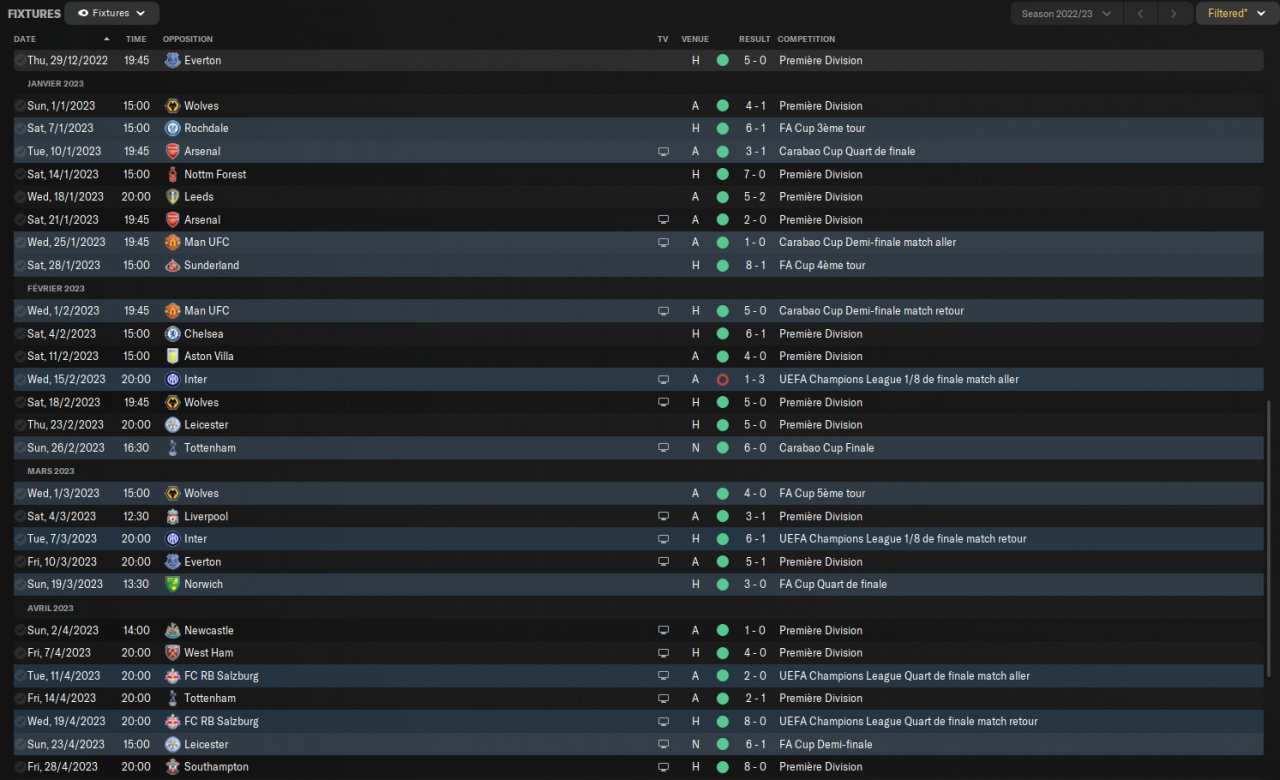Click the 'FA Cup Demi-finale' competition text
This screenshot has width=1280, height=780.
point(826,744)
